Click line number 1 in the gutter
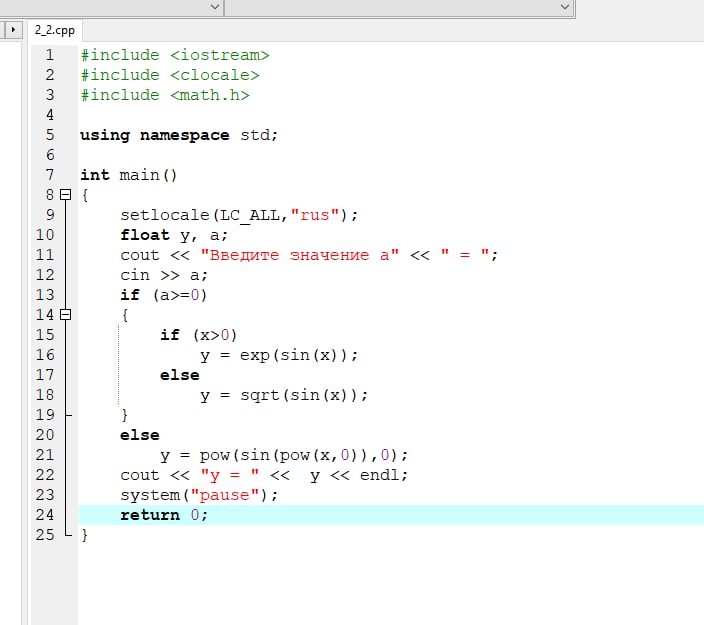This screenshot has height=625, width=704. pyautogui.click(x=49, y=55)
